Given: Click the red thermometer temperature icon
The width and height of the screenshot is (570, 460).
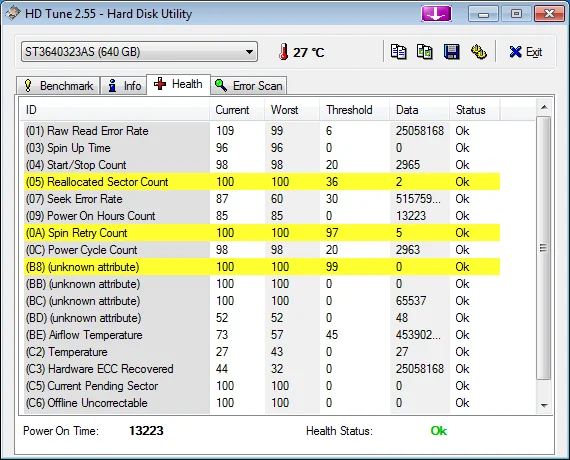Looking at the screenshot, I should point(284,52).
